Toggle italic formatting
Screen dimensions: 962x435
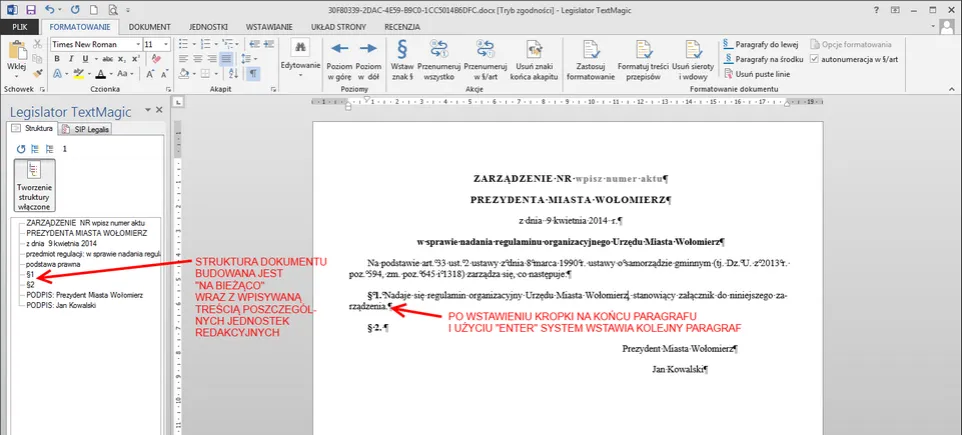click(71, 59)
